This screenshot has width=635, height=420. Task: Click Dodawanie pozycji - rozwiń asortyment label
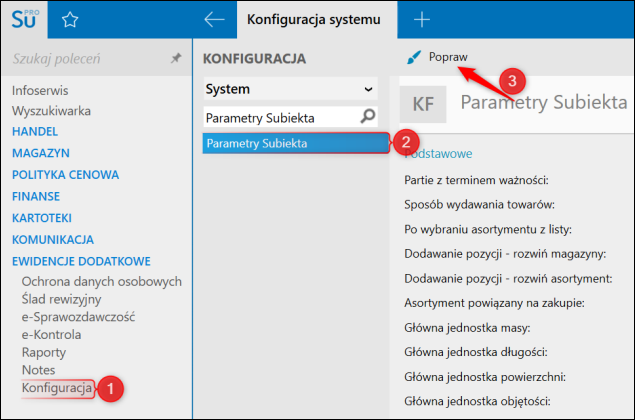tap(508, 279)
